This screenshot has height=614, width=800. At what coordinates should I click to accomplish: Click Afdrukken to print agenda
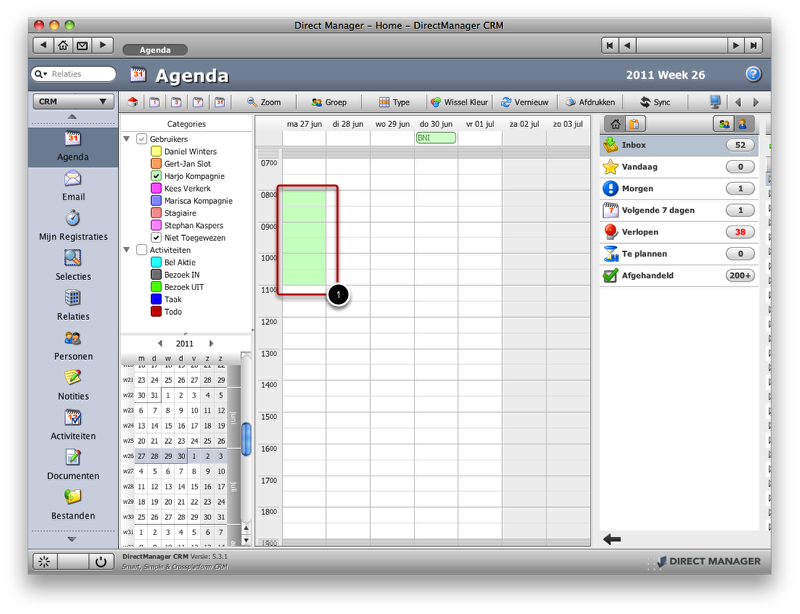coord(590,102)
